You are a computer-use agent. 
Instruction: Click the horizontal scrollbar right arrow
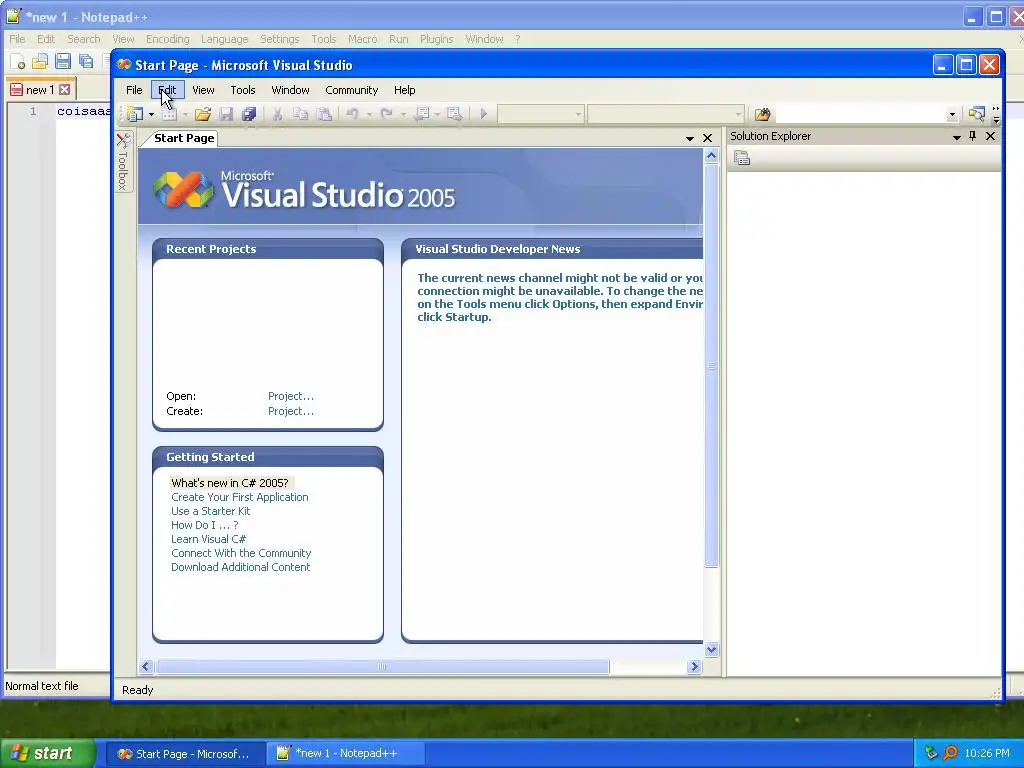(695, 667)
